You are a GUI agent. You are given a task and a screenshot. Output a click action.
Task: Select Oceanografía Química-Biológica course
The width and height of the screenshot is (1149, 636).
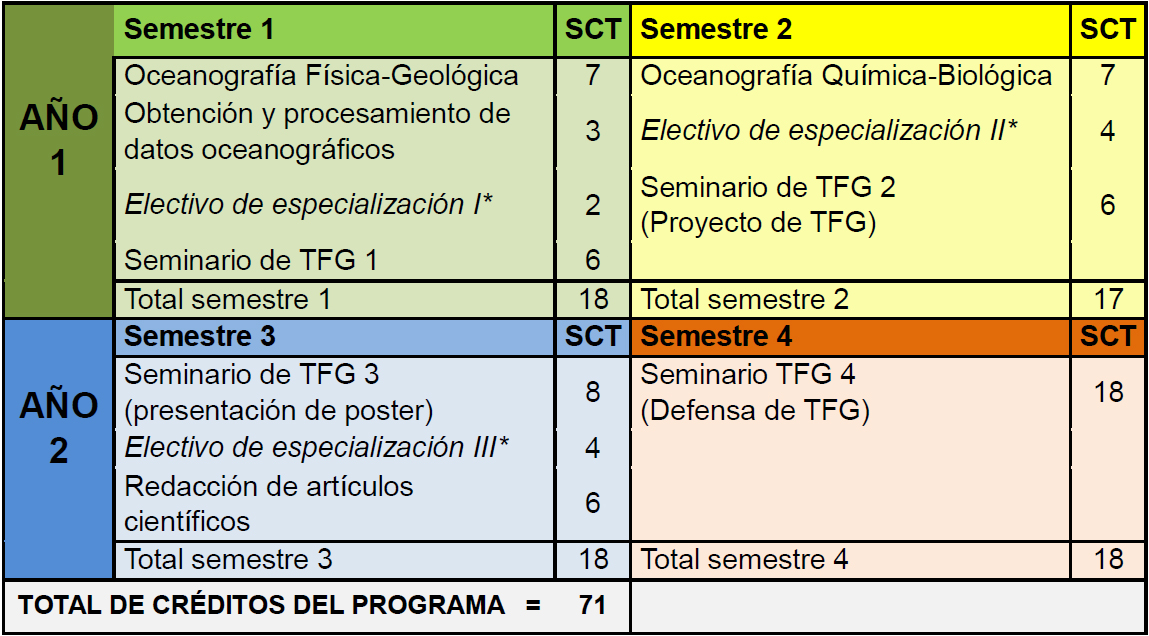click(846, 76)
